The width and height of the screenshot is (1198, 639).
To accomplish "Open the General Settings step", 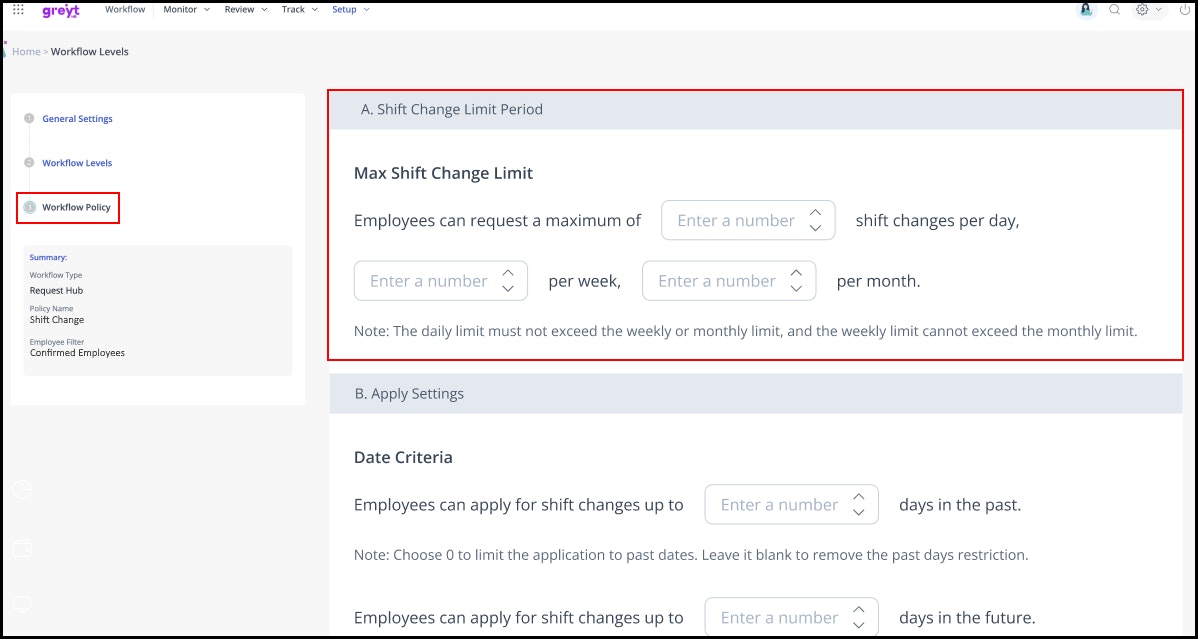I will click(77, 119).
